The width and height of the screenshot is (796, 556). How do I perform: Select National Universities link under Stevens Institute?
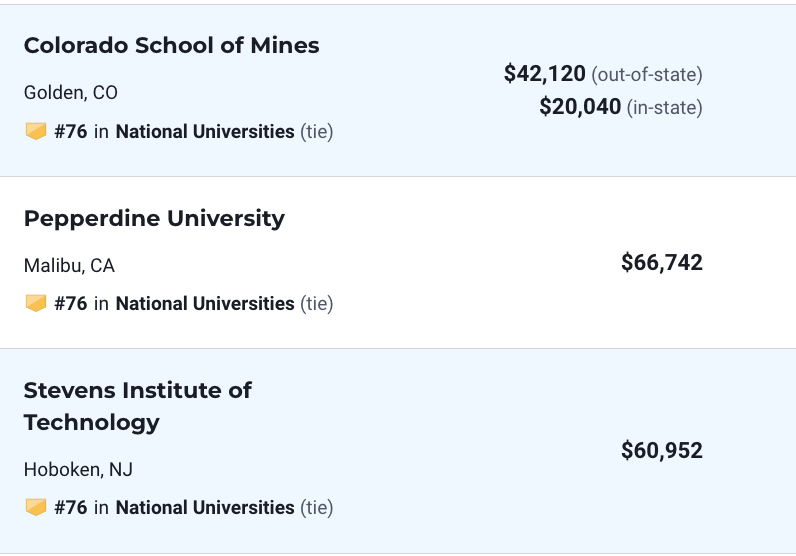[205, 507]
